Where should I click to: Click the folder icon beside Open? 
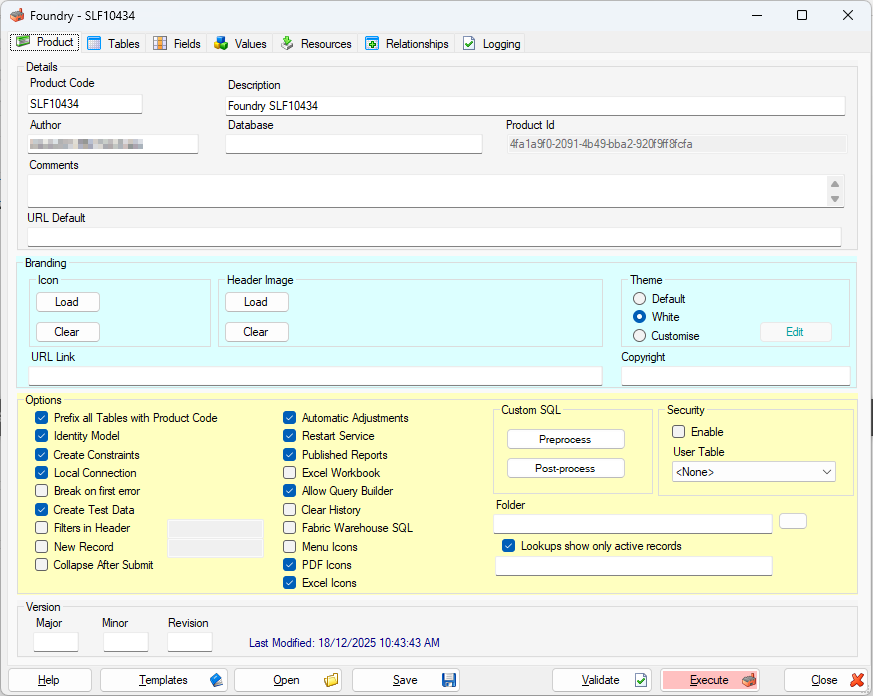click(331, 680)
